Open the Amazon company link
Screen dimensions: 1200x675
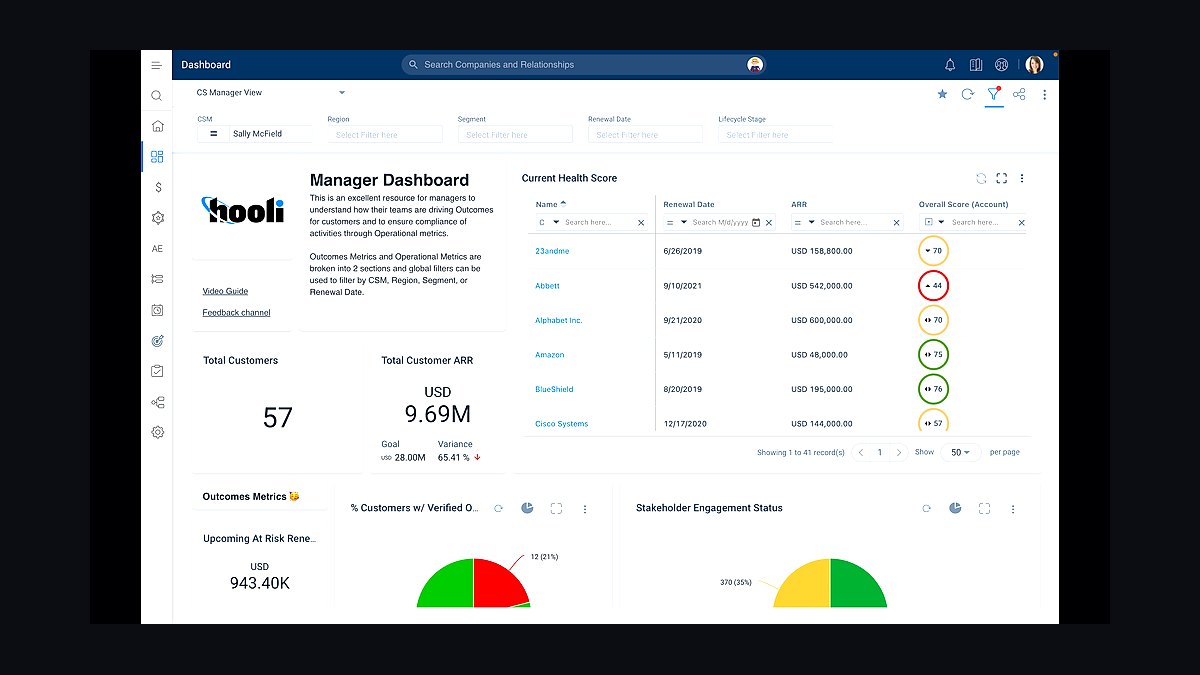550,355
